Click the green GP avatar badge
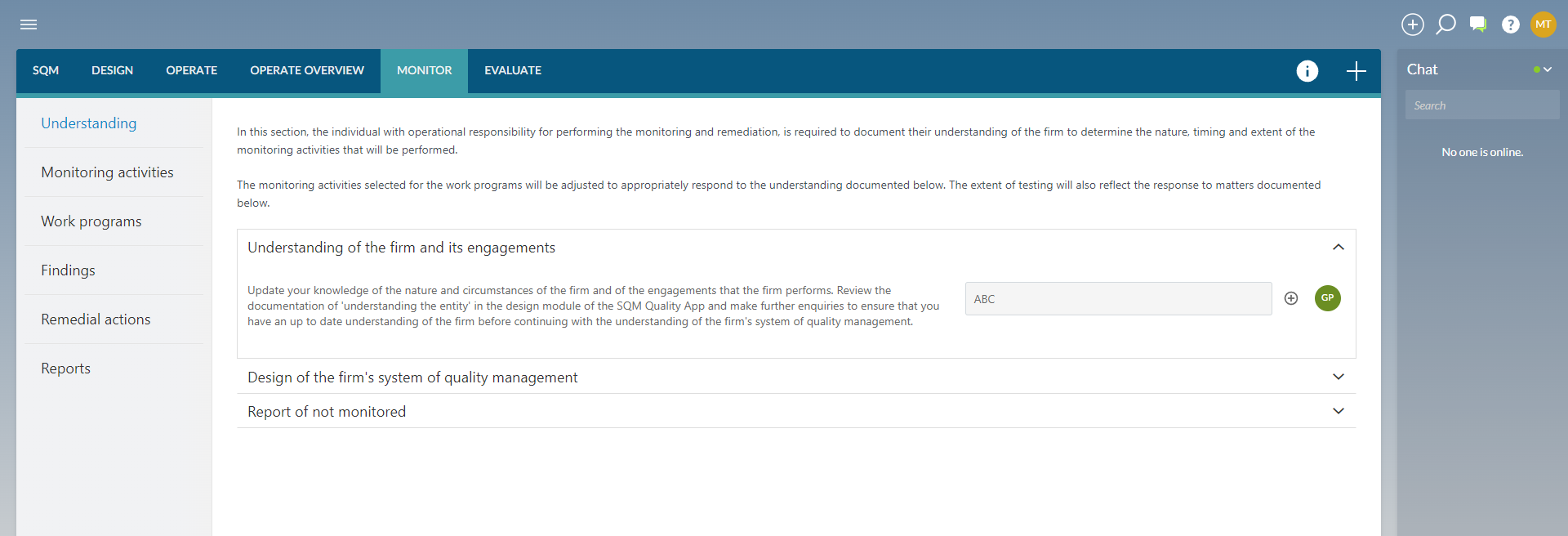Viewport: 1568px width, 536px height. (1327, 298)
